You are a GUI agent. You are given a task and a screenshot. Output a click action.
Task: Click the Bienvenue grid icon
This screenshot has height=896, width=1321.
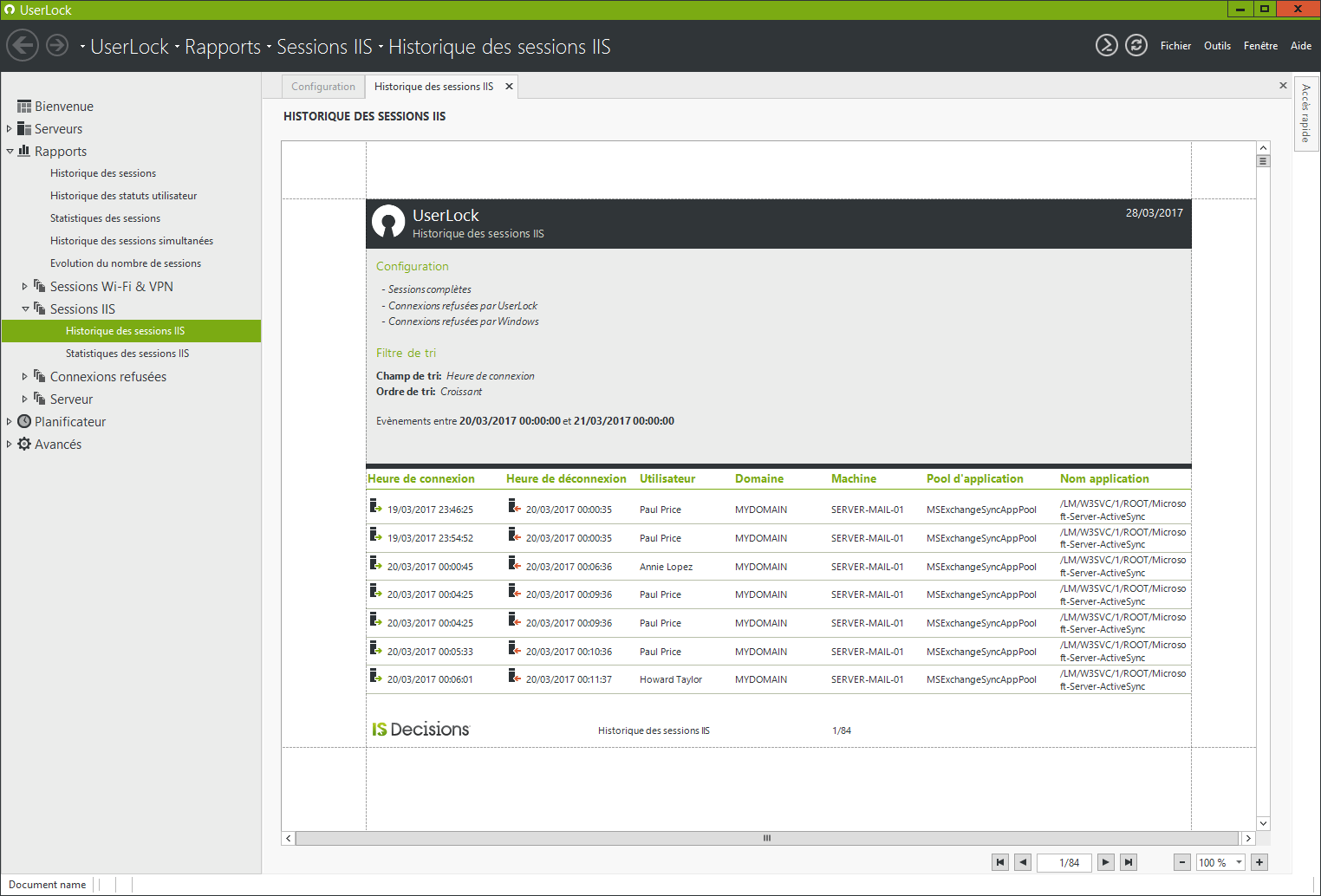coord(24,106)
